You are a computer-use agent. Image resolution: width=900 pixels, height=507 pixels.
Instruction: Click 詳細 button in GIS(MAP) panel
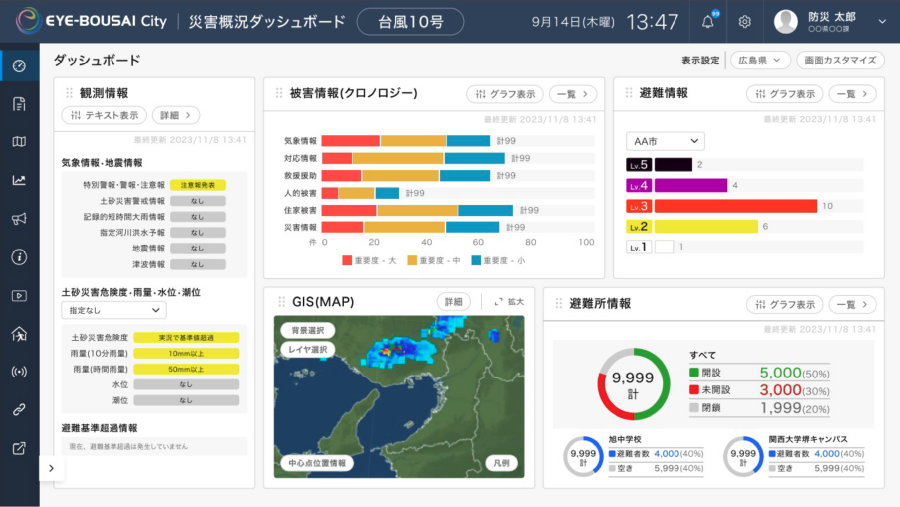click(453, 302)
